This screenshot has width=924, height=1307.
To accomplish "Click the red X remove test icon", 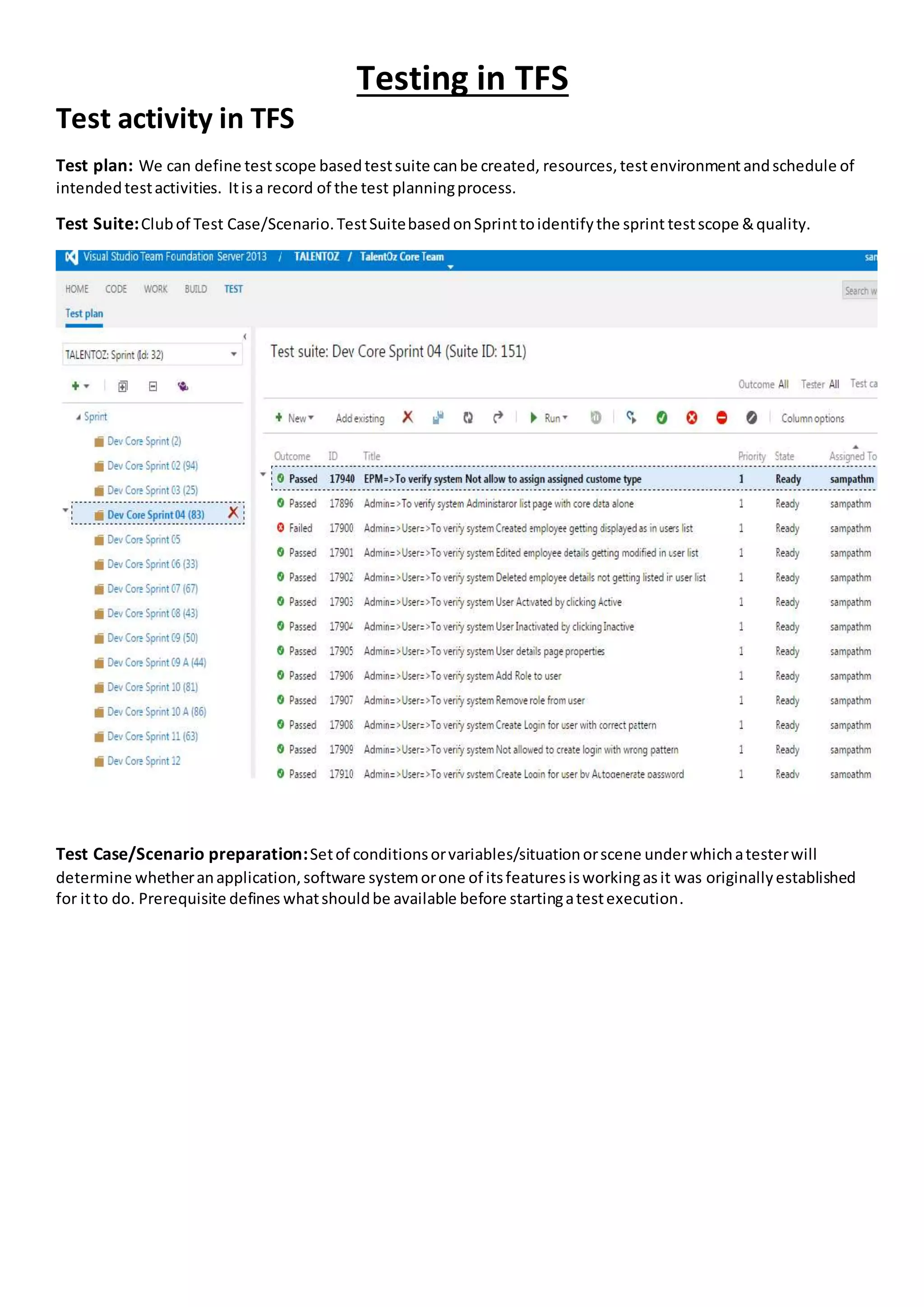I will pos(407,417).
